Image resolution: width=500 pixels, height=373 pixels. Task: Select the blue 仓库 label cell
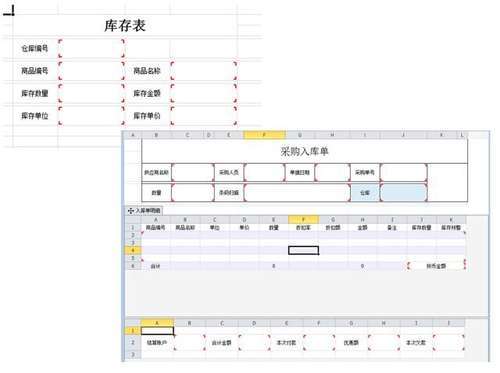(365, 193)
